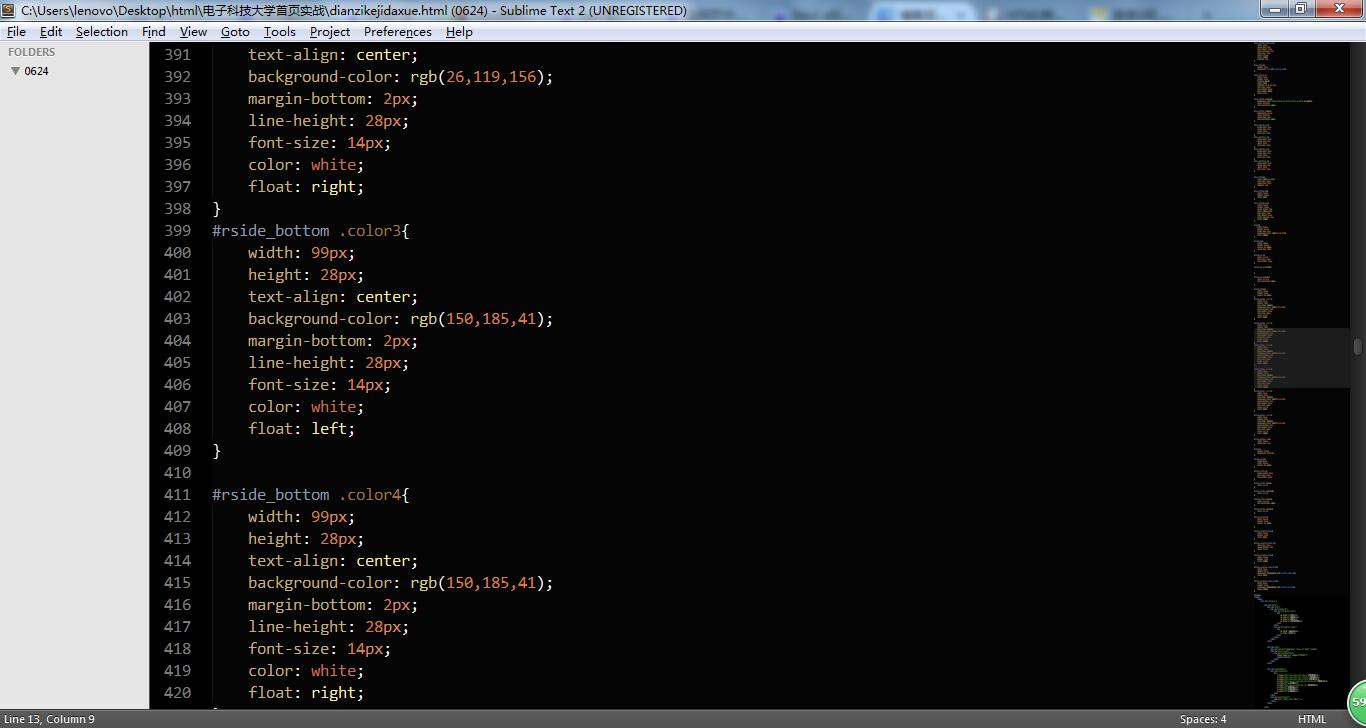Click the closing brace on line 398
The image size is (1366, 728).
point(216,209)
